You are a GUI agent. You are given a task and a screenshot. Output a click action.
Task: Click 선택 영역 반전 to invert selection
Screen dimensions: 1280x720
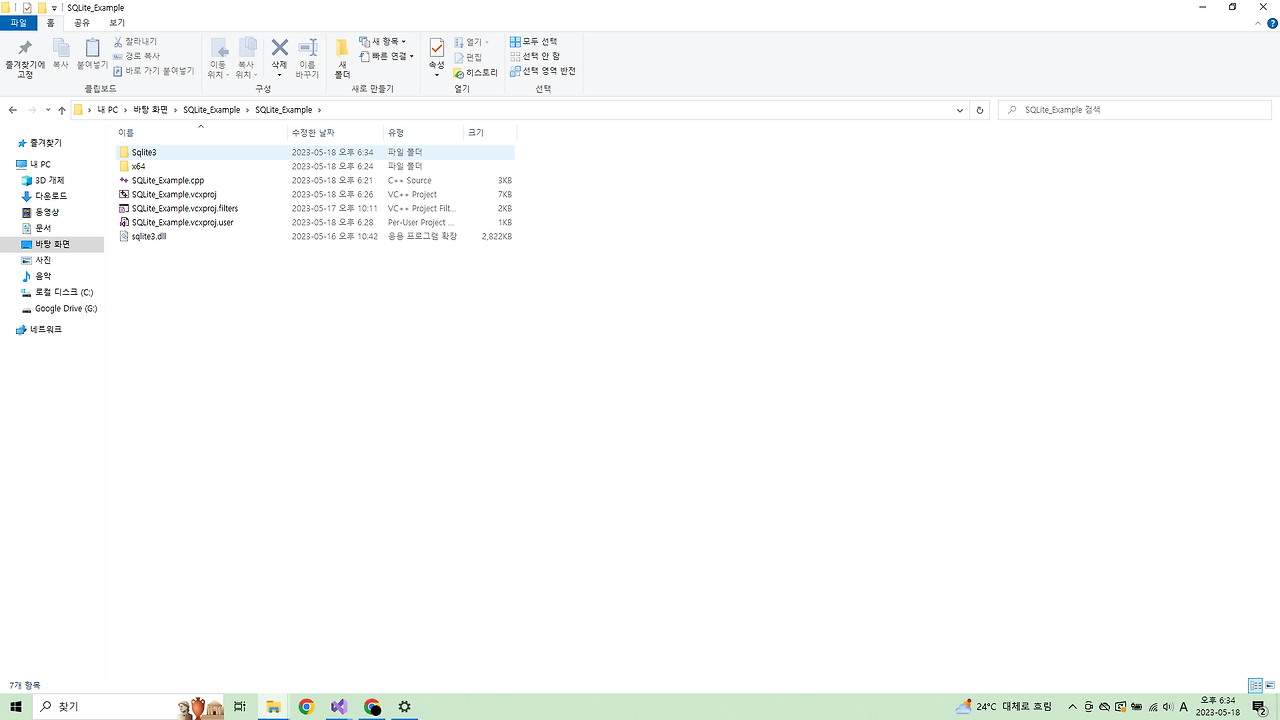point(543,71)
